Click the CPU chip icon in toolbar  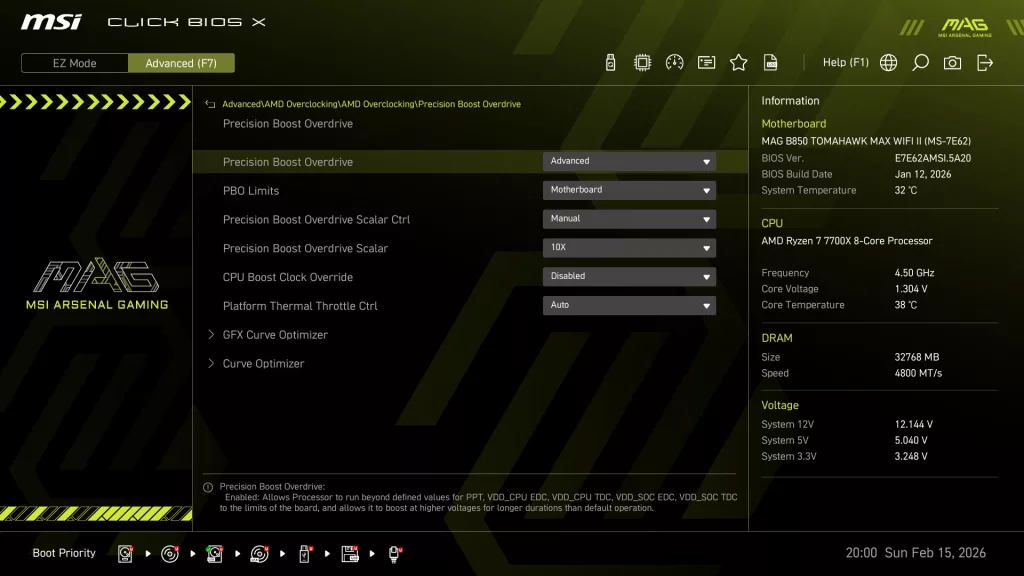pos(643,61)
